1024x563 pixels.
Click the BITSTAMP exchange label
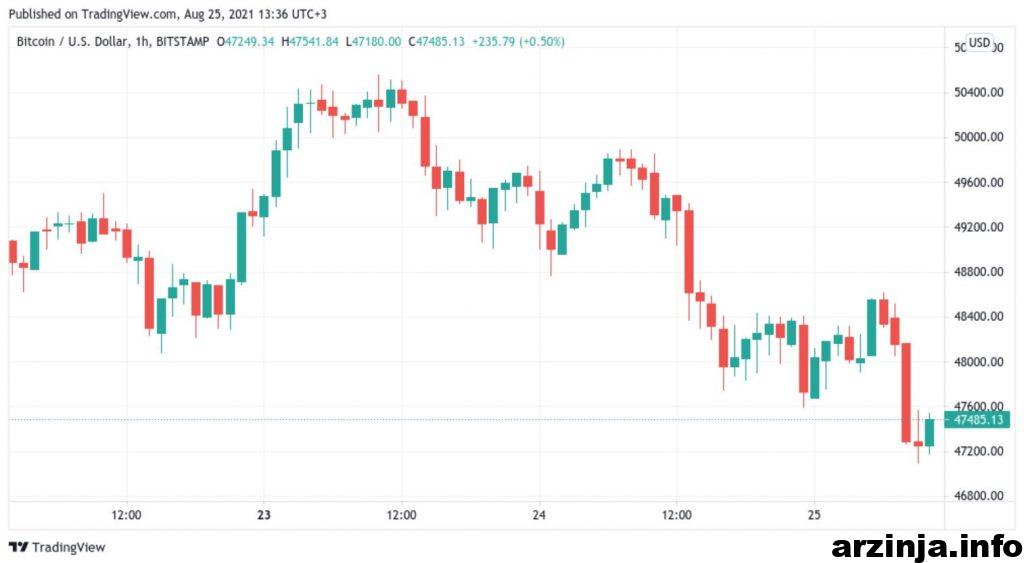182,41
